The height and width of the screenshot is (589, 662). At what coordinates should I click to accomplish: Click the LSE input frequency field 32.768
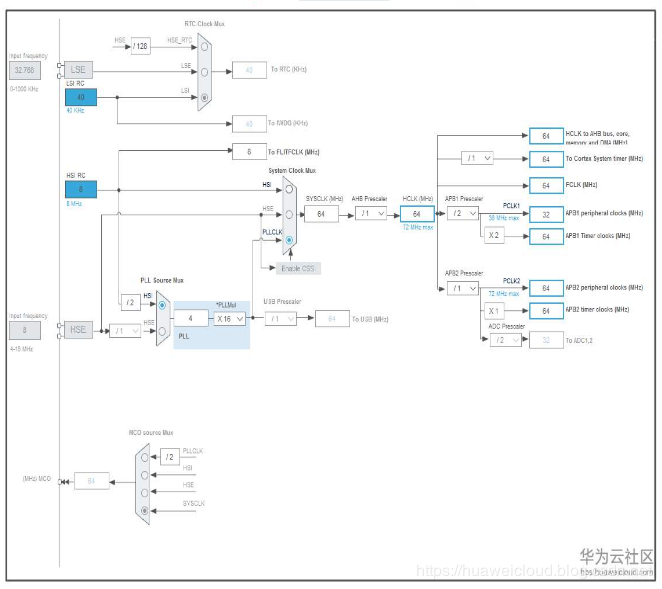25,70
